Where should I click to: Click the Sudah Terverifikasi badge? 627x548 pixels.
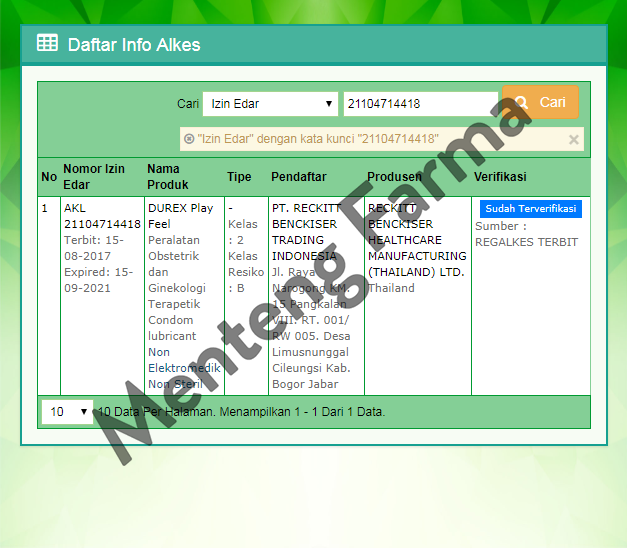530,209
